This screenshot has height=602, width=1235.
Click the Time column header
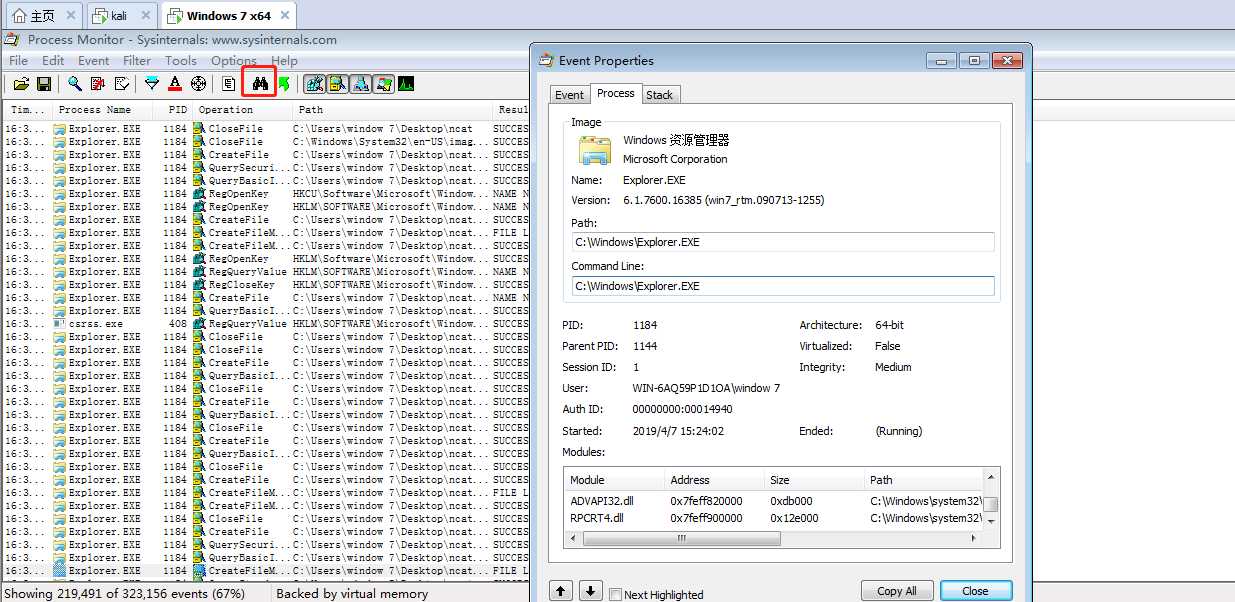[x=27, y=110]
